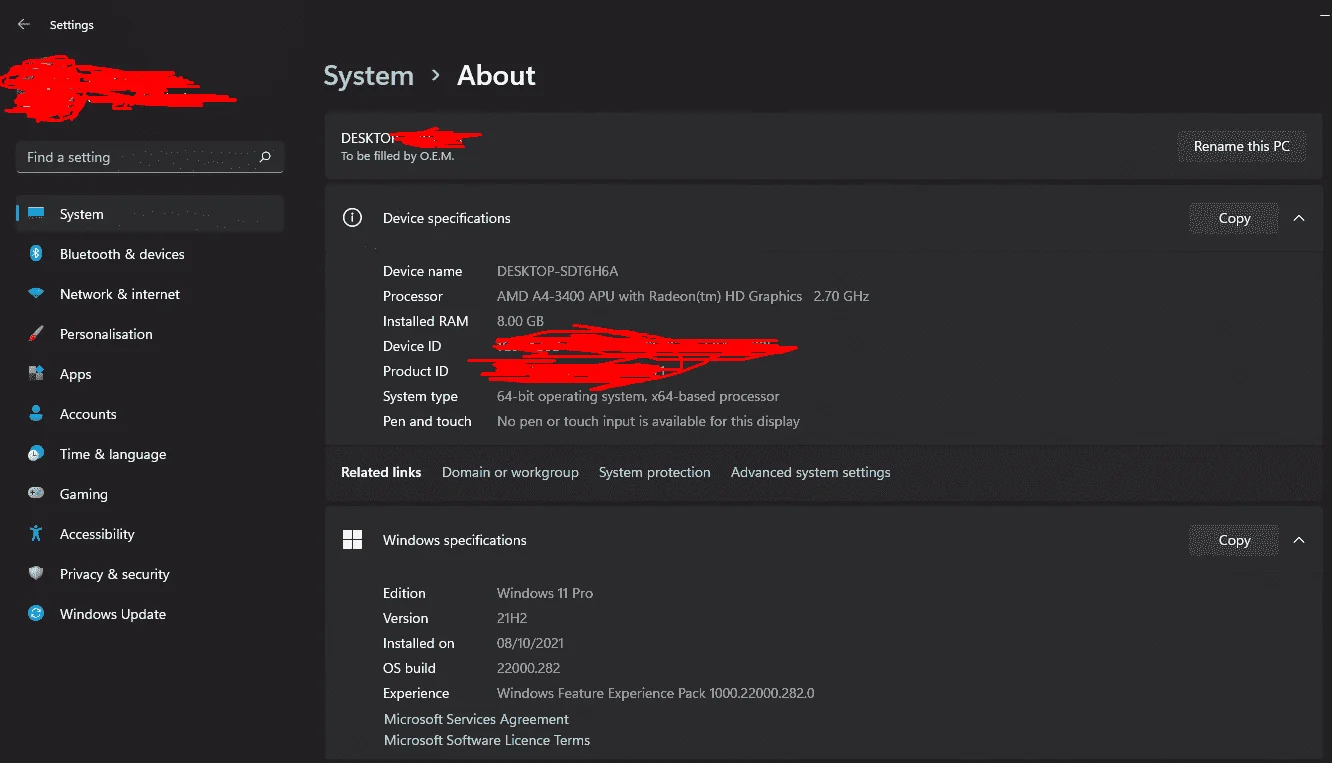Click the System monitor icon in the sidebar
Image resolution: width=1332 pixels, height=763 pixels.
point(36,214)
